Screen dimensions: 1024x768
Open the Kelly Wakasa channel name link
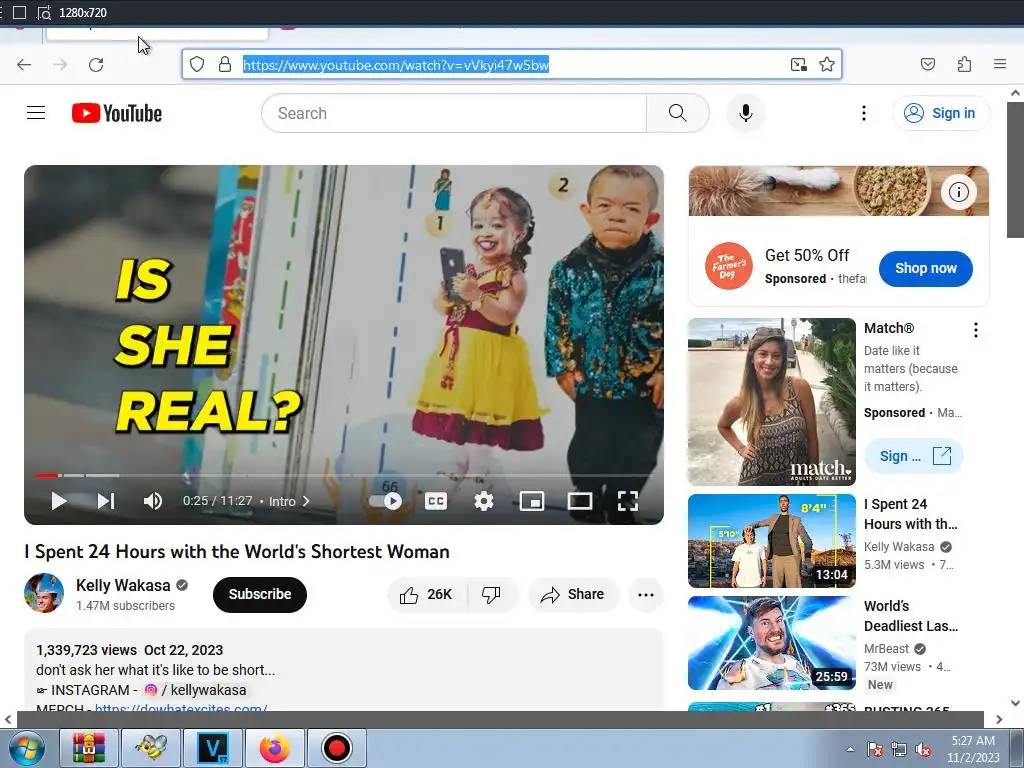point(123,585)
